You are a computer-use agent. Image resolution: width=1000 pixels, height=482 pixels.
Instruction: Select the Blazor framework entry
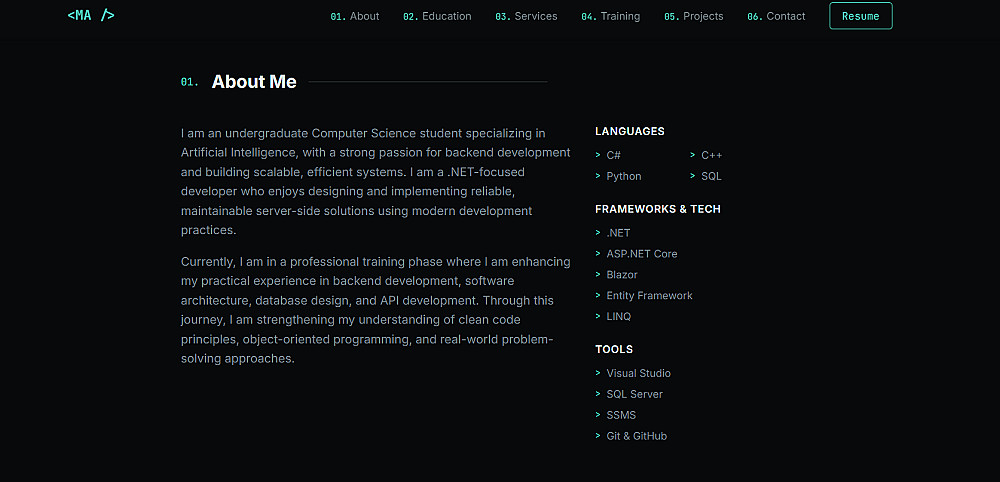pyautogui.click(x=622, y=275)
